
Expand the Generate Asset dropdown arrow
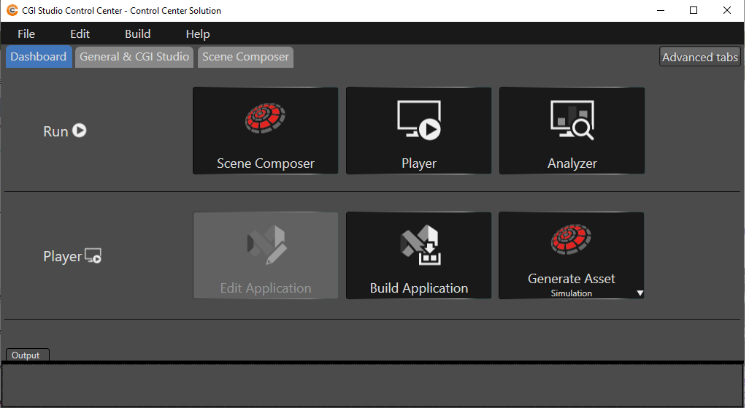coord(640,293)
